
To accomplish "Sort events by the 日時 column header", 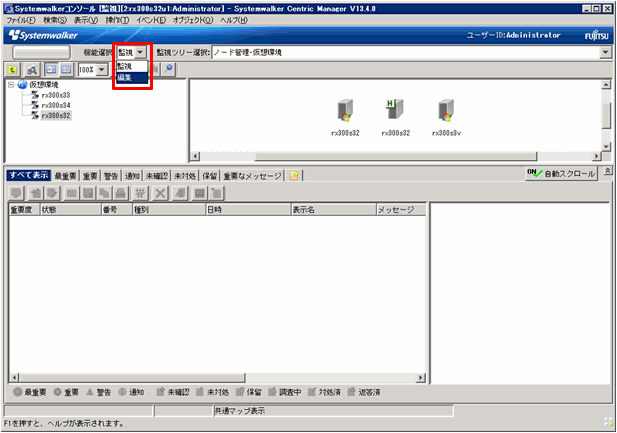I will pos(248,210).
